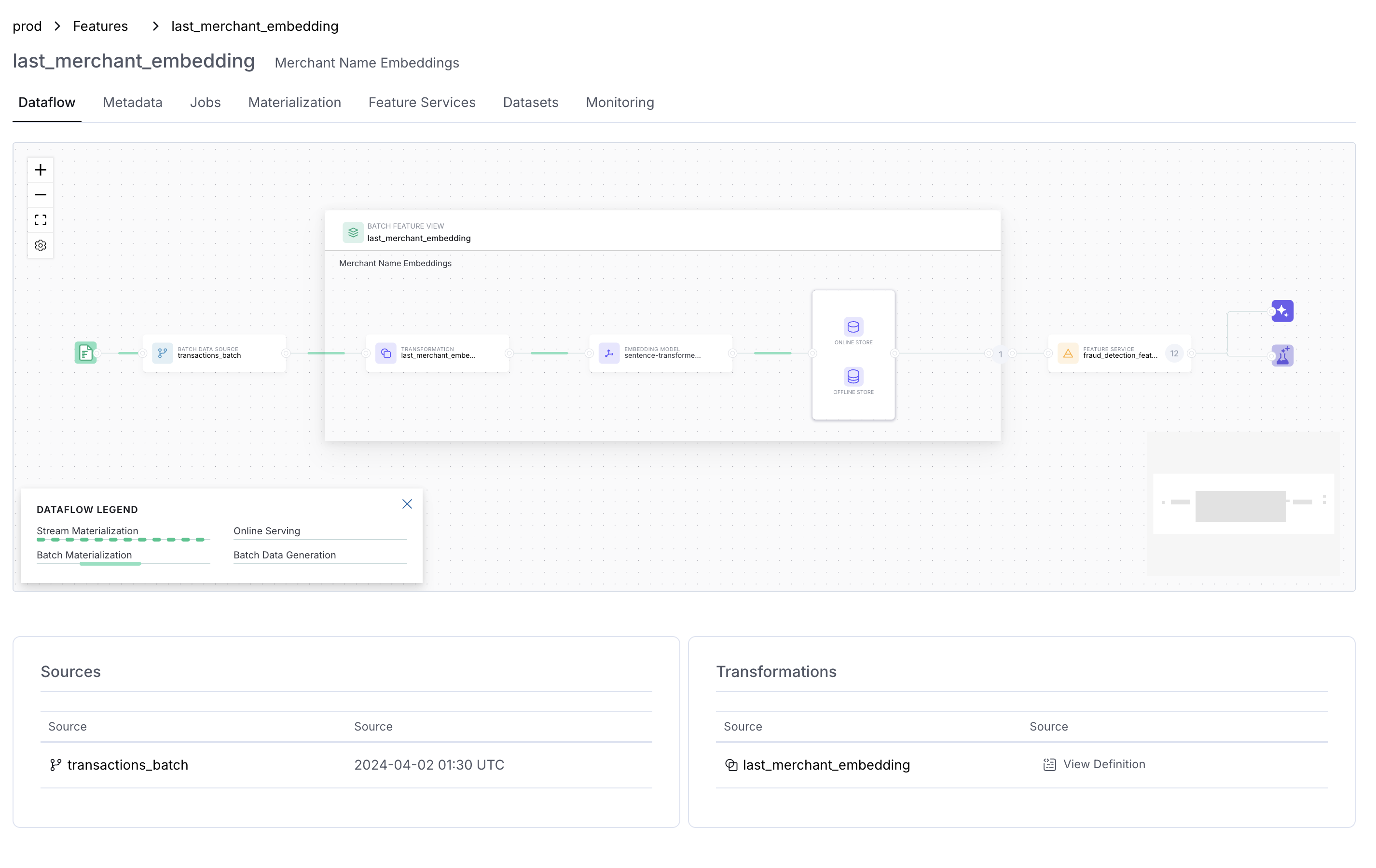Open the dataflow settings gear
Image resolution: width=1376 pixels, height=868 pixels.
click(x=40, y=245)
